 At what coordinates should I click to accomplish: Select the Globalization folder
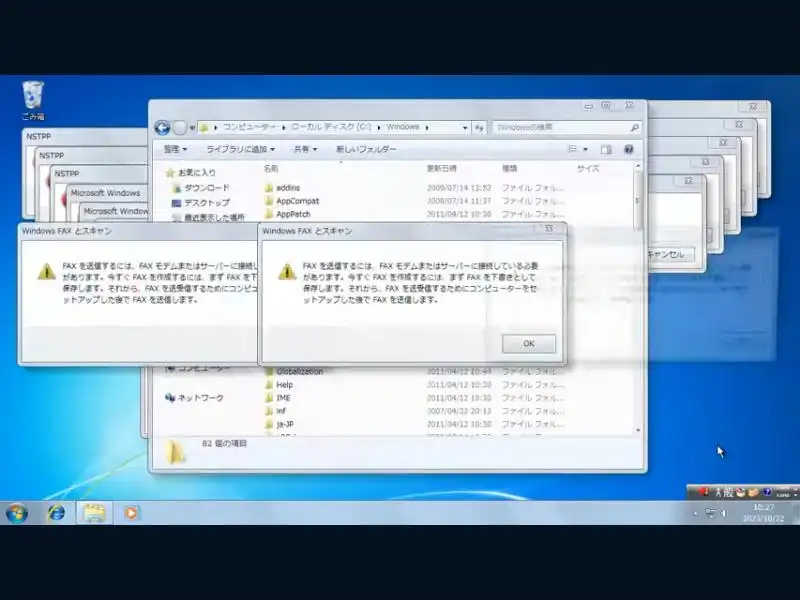pyautogui.click(x=299, y=371)
